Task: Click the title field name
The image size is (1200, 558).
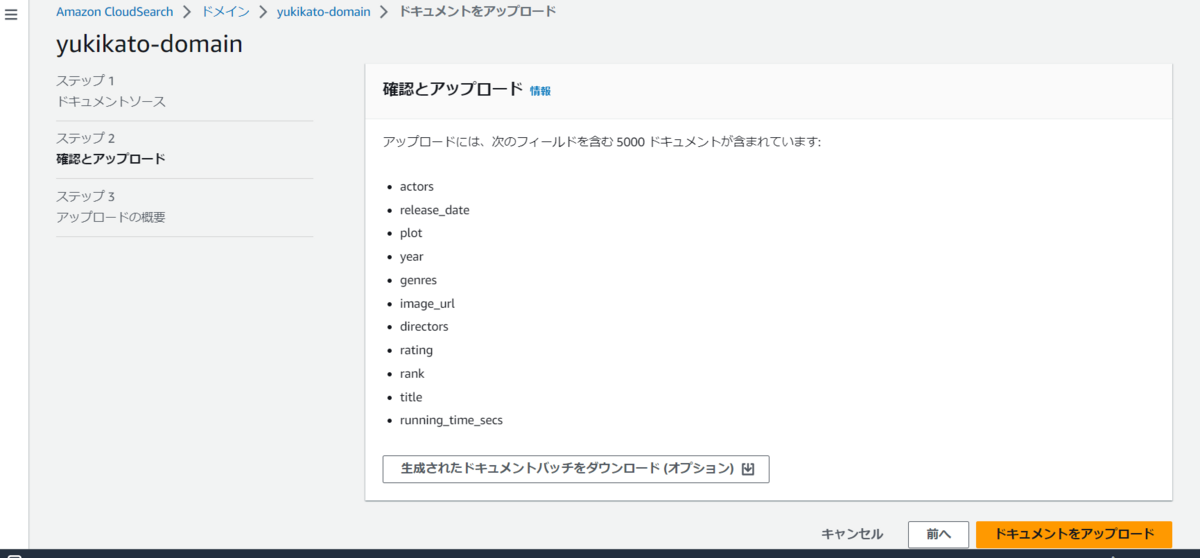Action: tap(411, 397)
